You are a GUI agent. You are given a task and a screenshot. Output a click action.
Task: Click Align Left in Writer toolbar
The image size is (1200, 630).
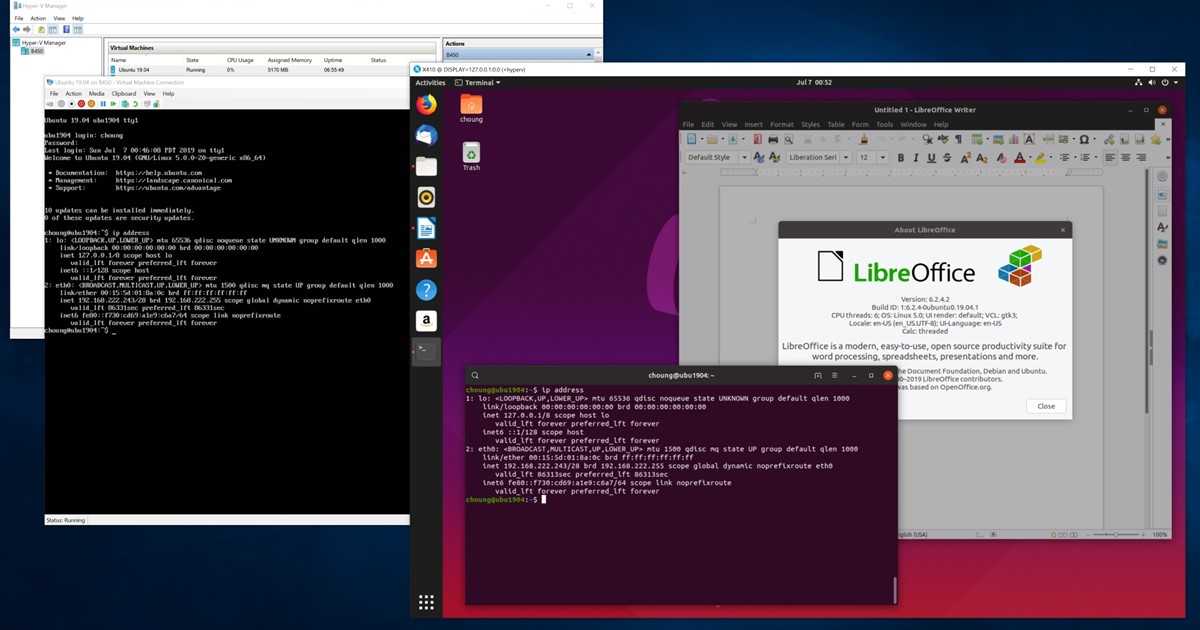tap(1108, 158)
